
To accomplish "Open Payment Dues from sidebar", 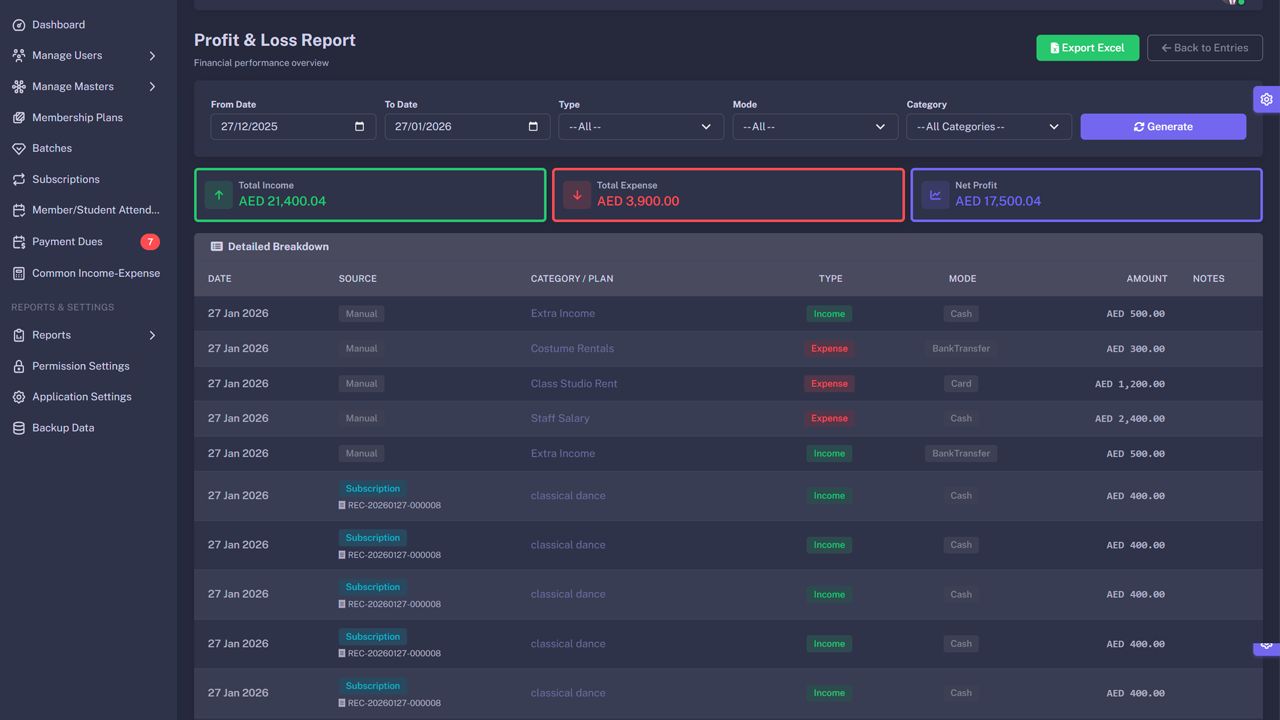I will pyautogui.click(x=67, y=242).
